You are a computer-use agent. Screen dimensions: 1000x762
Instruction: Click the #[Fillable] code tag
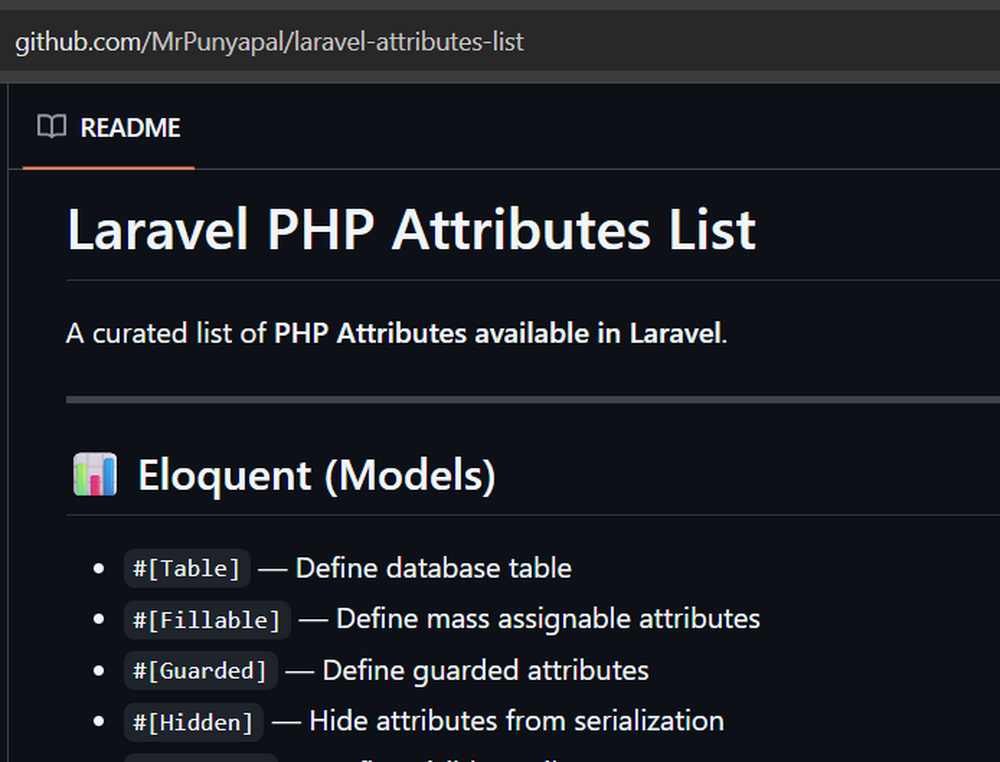tap(207, 620)
